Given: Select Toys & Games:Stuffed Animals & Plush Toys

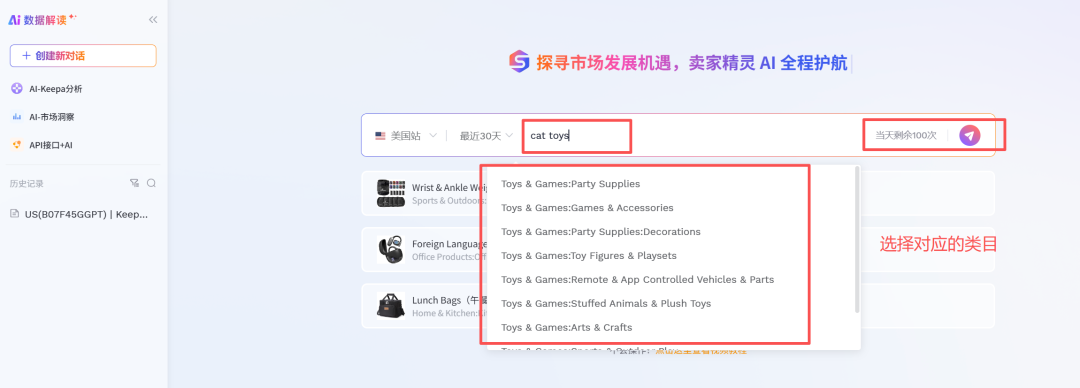Looking at the screenshot, I should click(x=606, y=303).
